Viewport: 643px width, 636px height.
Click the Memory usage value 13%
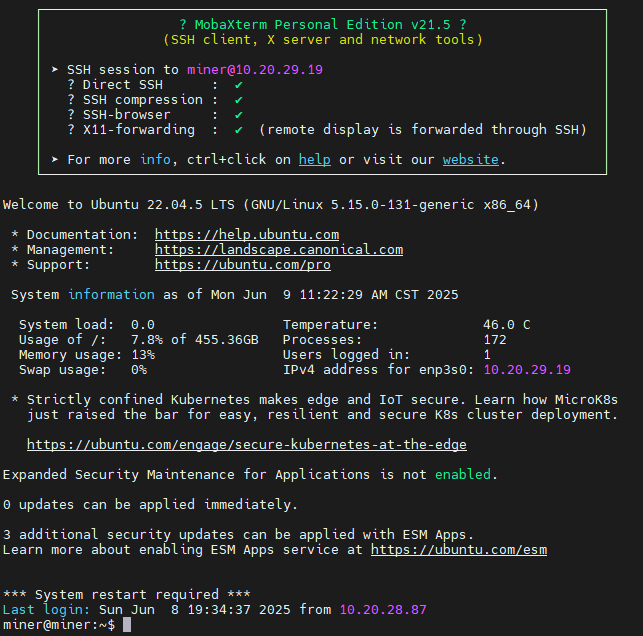click(143, 355)
